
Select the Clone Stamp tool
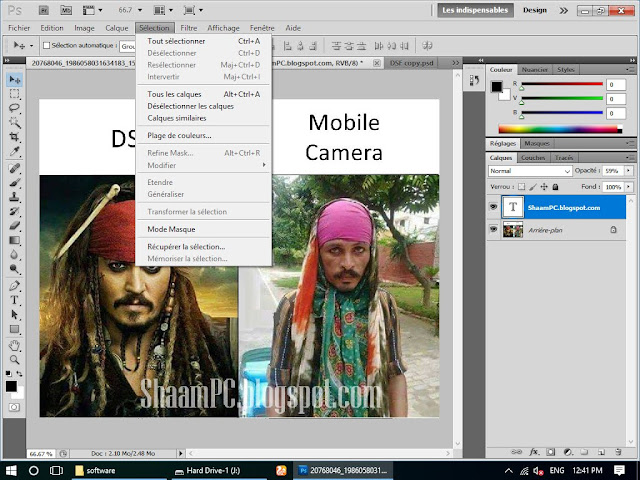click(x=14, y=197)
